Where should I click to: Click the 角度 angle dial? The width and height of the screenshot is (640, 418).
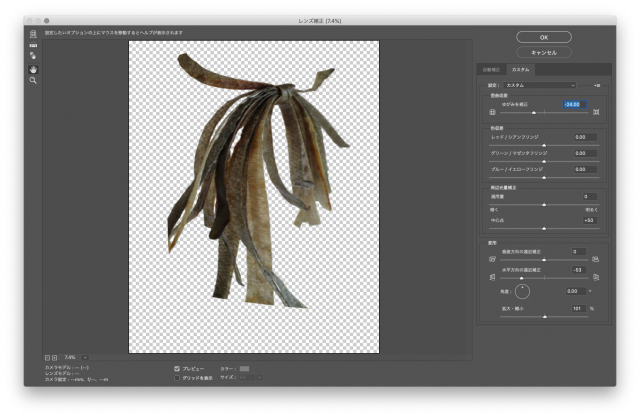(521, 291)
